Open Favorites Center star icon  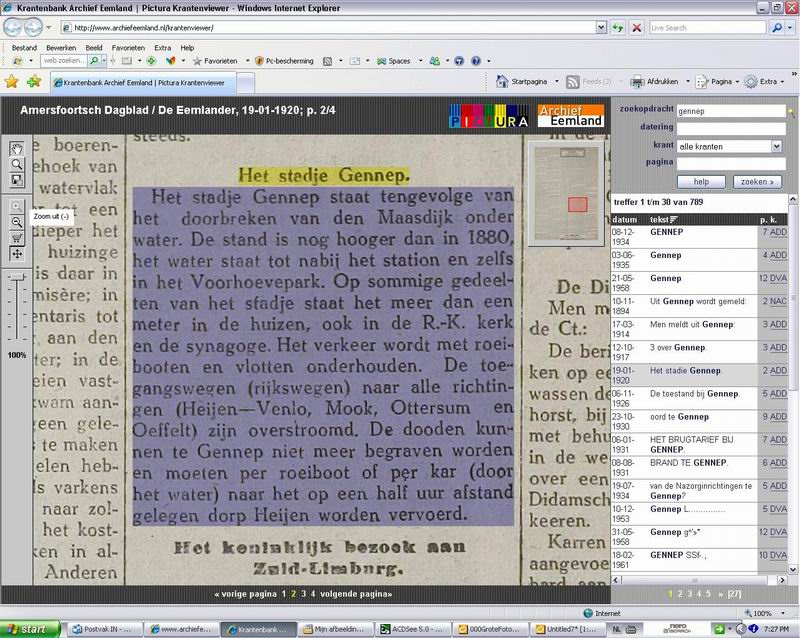point(11,82)
